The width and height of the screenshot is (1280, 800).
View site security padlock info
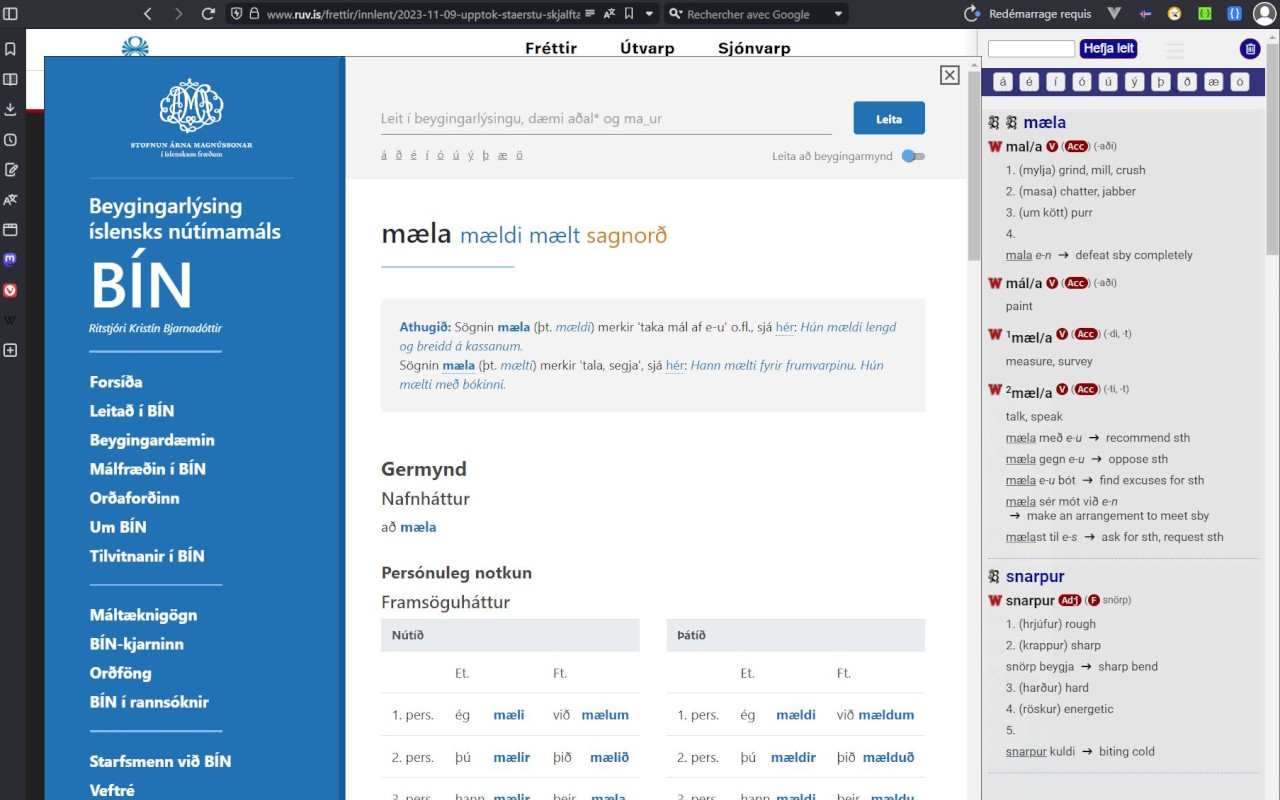254,14
